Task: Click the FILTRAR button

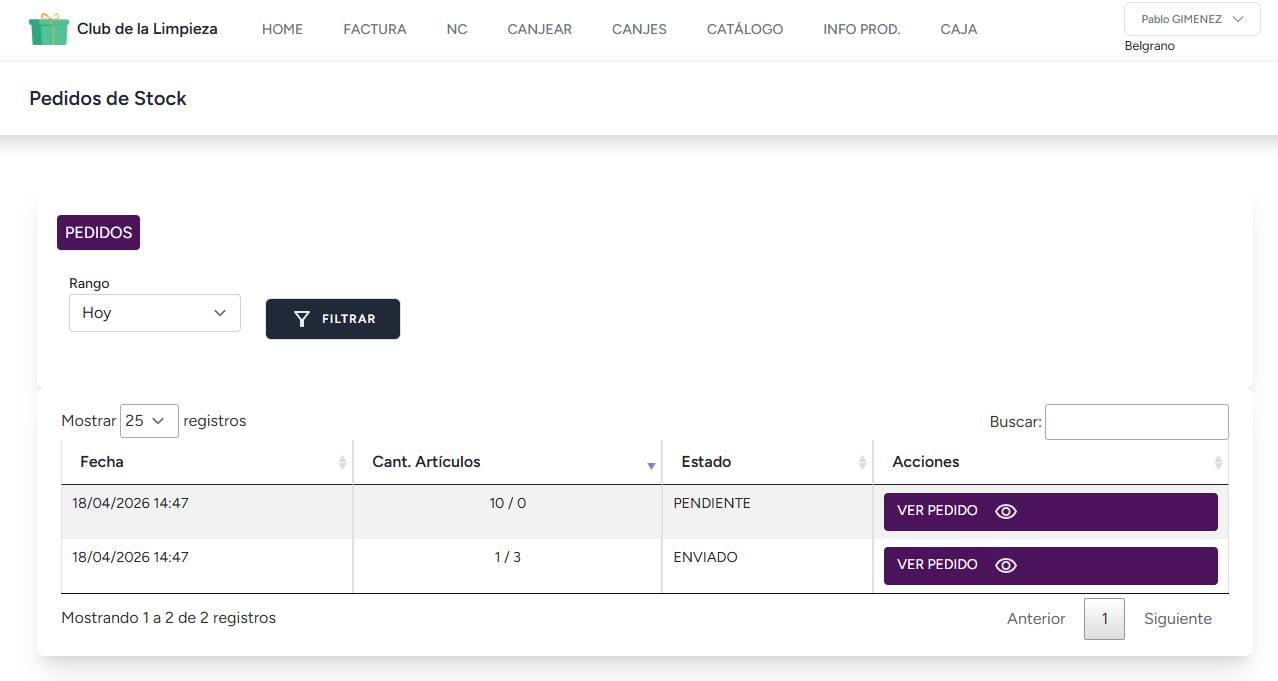Action: (x=333, y=319)
